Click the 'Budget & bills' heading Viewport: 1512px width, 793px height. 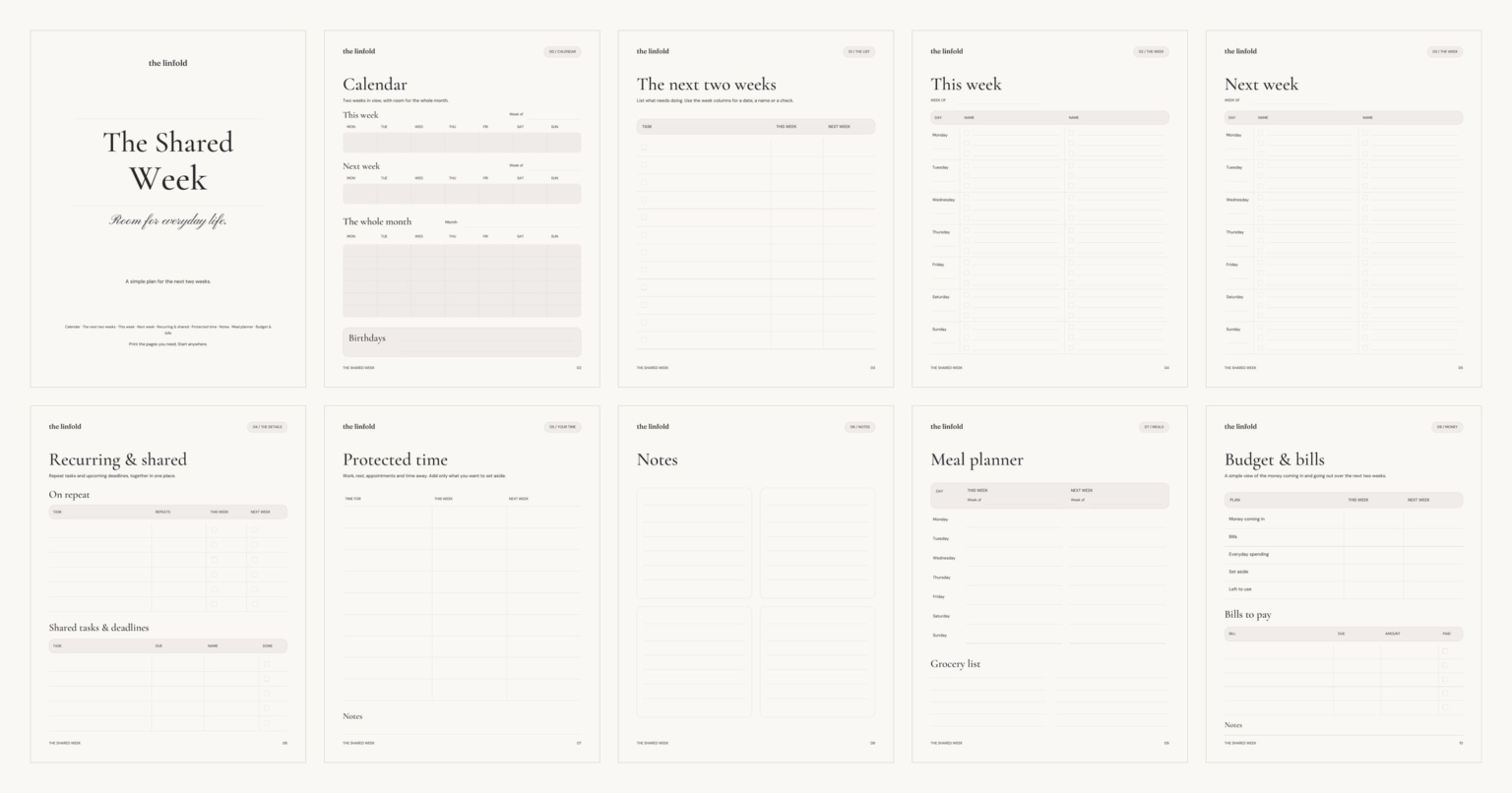click(x=1275, y=459)
